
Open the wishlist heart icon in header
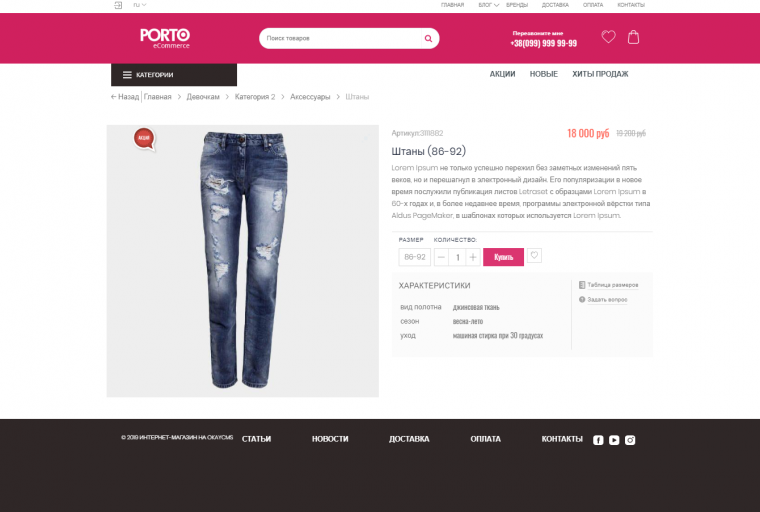click(608, 37)
